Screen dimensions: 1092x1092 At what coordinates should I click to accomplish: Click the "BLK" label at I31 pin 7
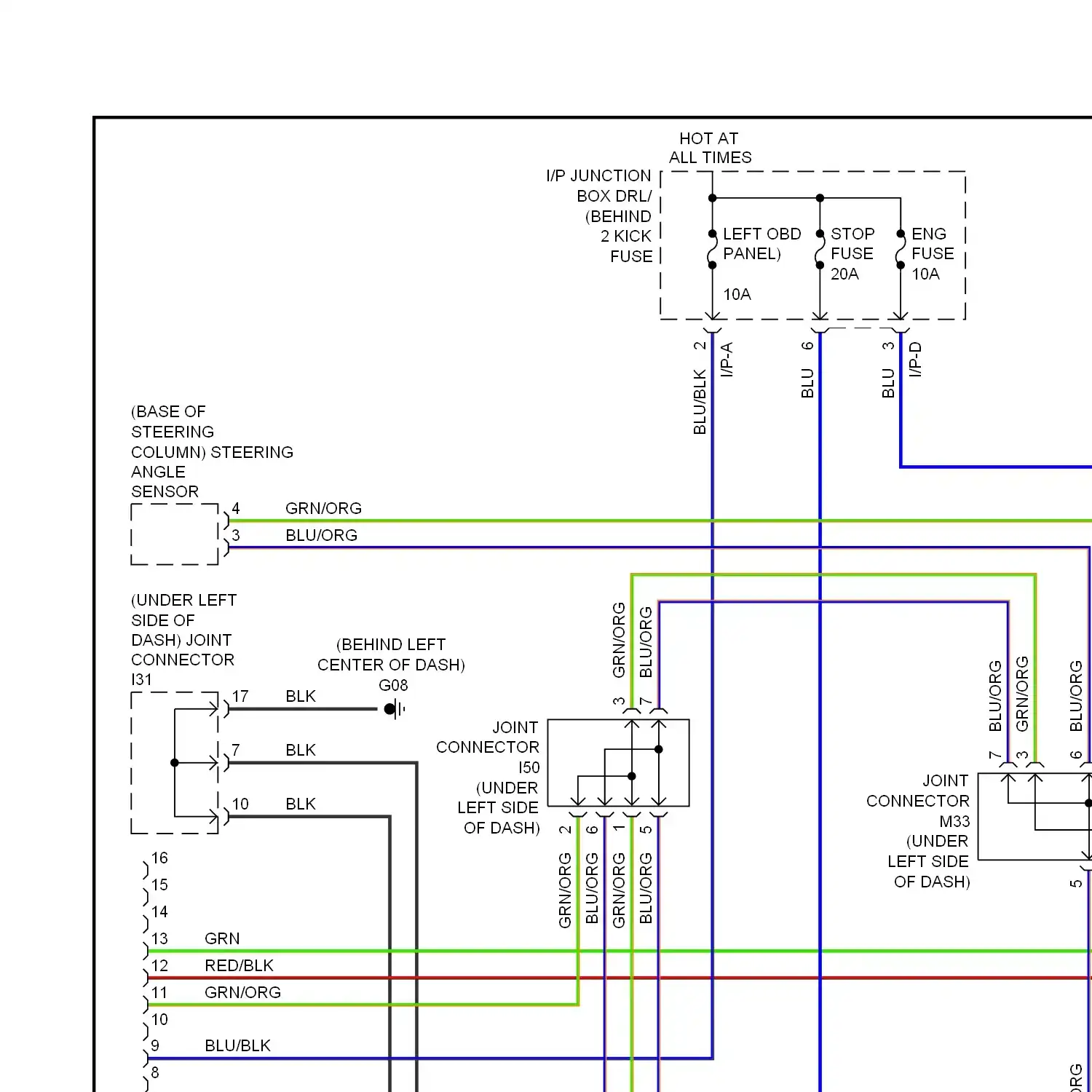click(301, 750)
